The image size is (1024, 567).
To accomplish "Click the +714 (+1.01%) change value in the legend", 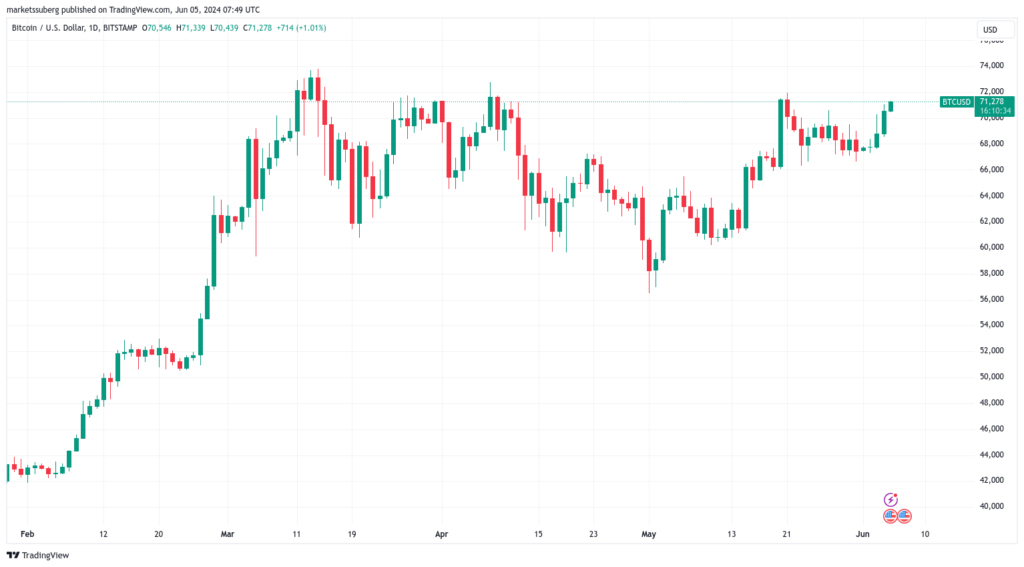I will (301, 28).
